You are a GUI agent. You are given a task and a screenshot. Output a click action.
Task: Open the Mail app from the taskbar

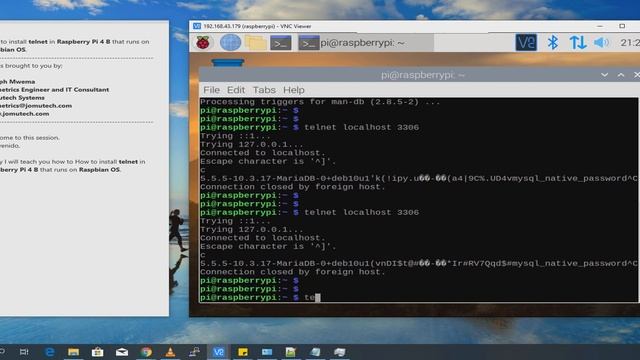coord(122,352)
